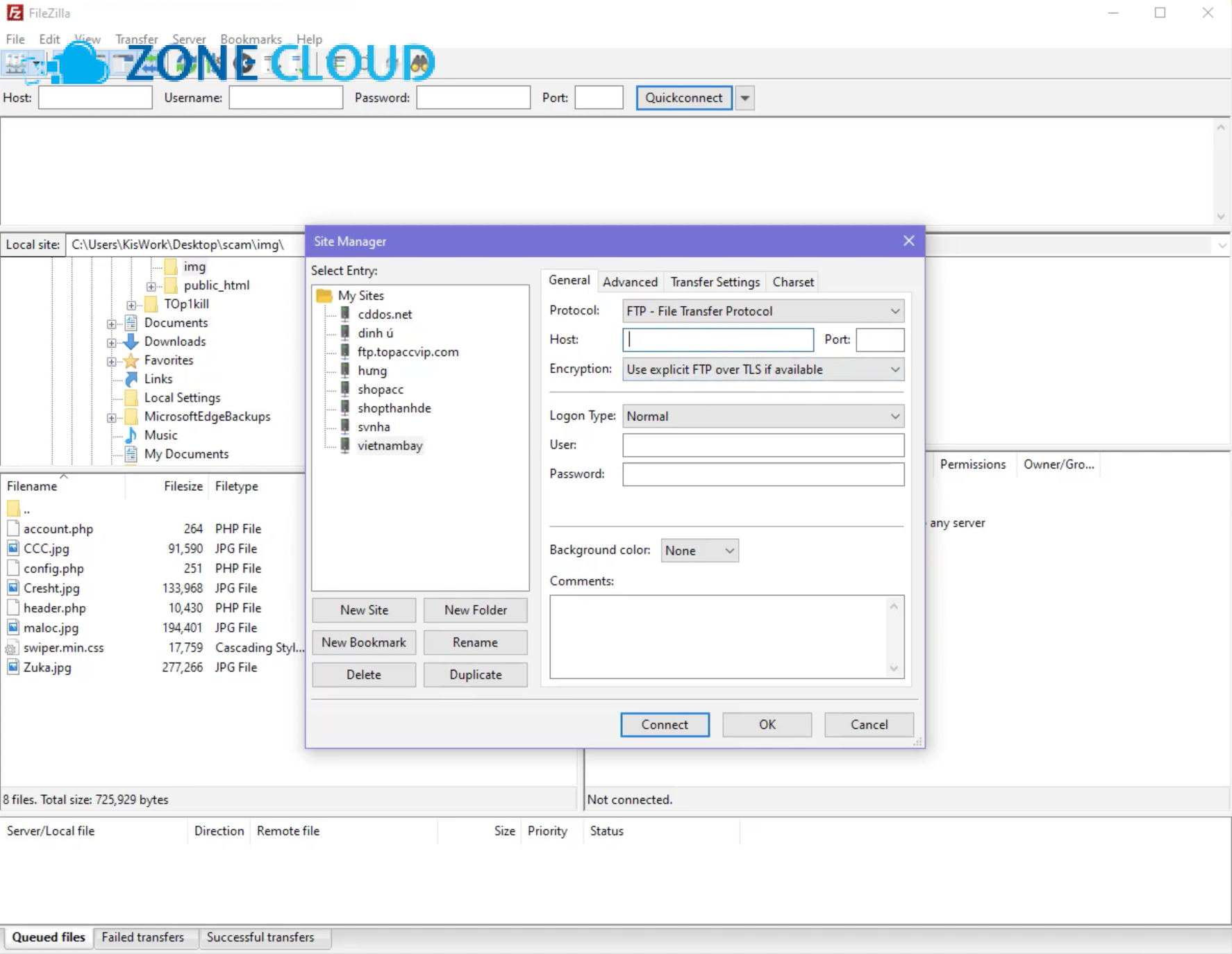The image size is (1232, 954).
Task: Show the Failed transfers tab
Action: tap(143, 937)
